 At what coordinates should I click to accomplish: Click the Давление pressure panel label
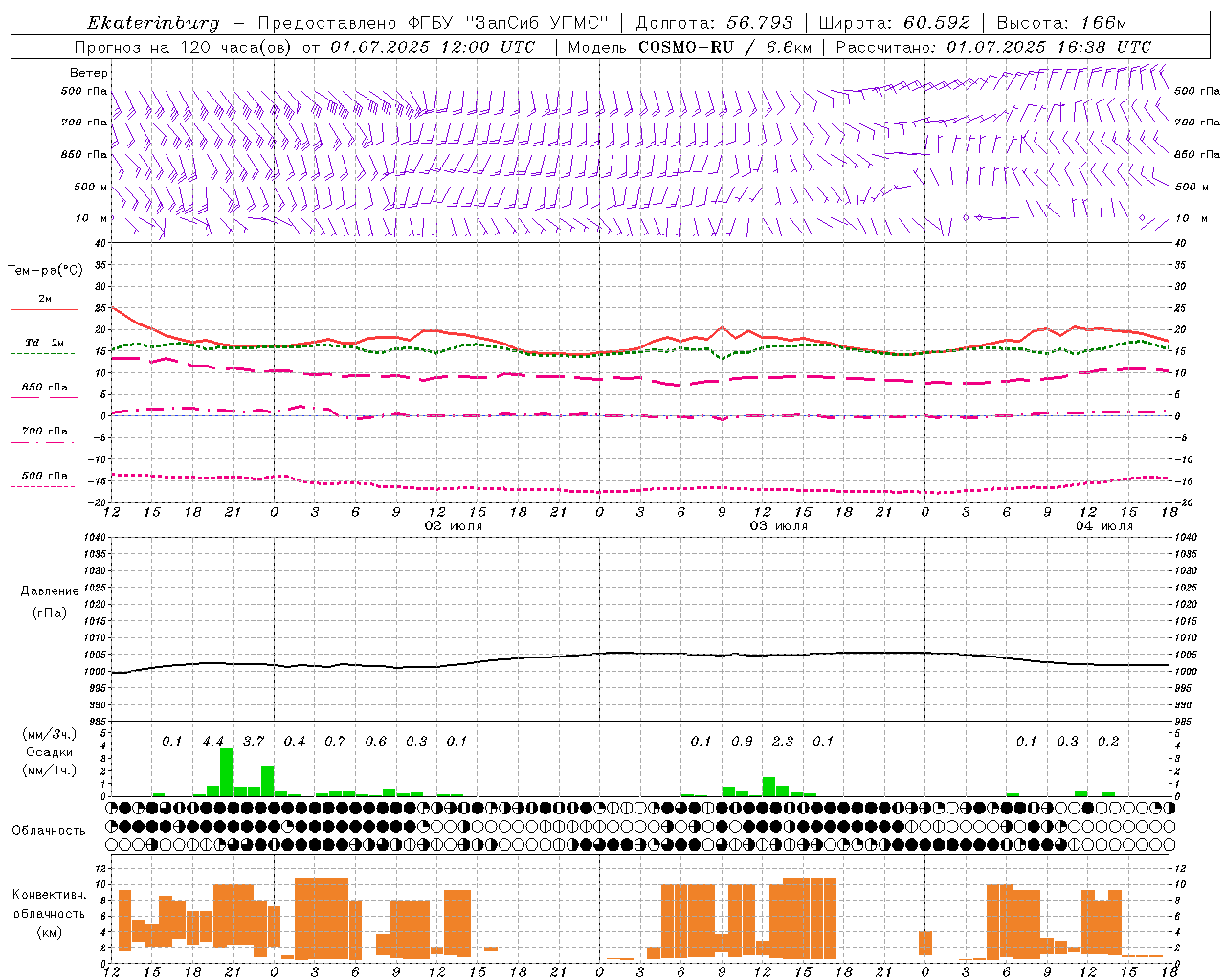coord(50,591)
